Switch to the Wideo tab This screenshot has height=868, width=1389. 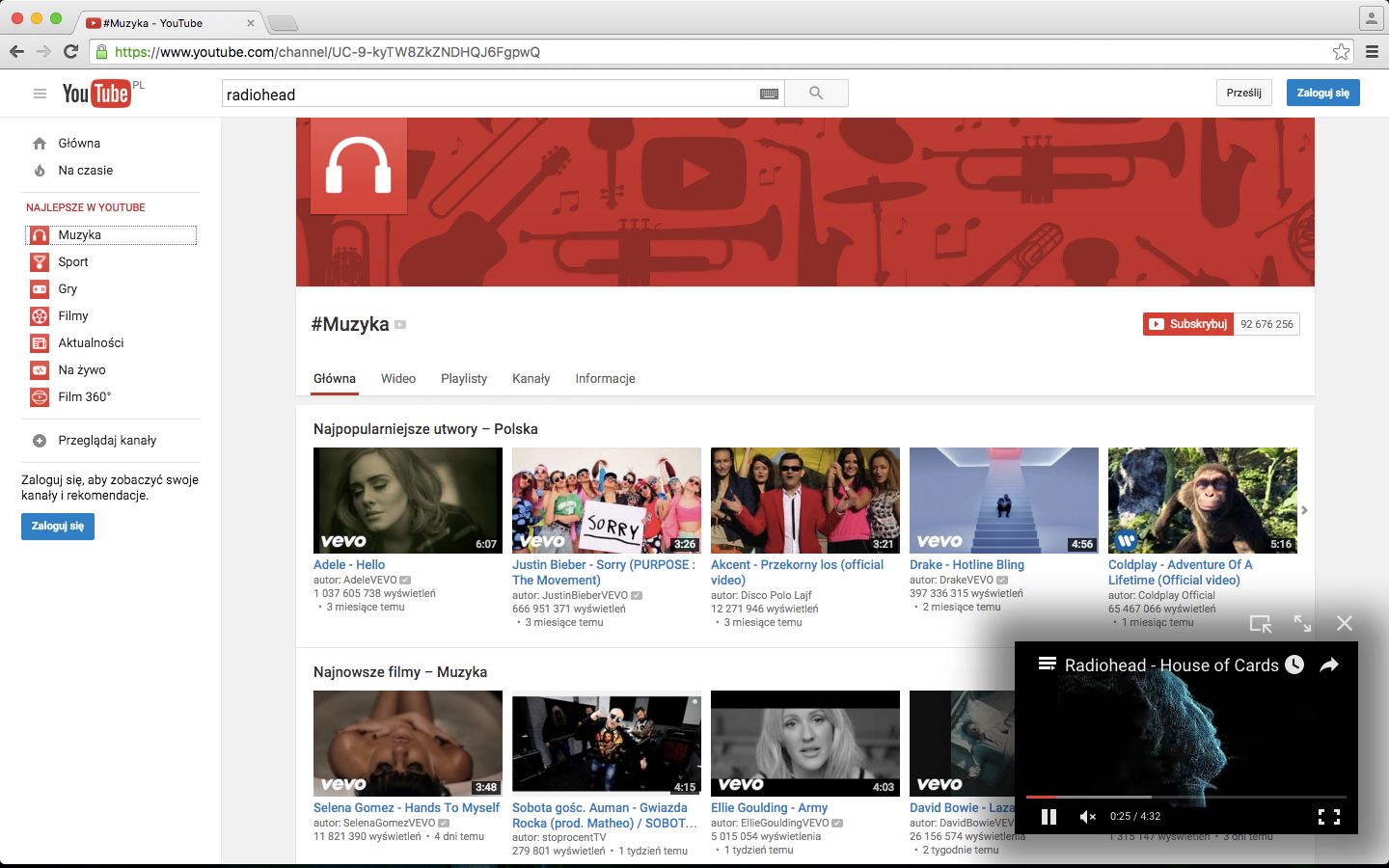398,379
